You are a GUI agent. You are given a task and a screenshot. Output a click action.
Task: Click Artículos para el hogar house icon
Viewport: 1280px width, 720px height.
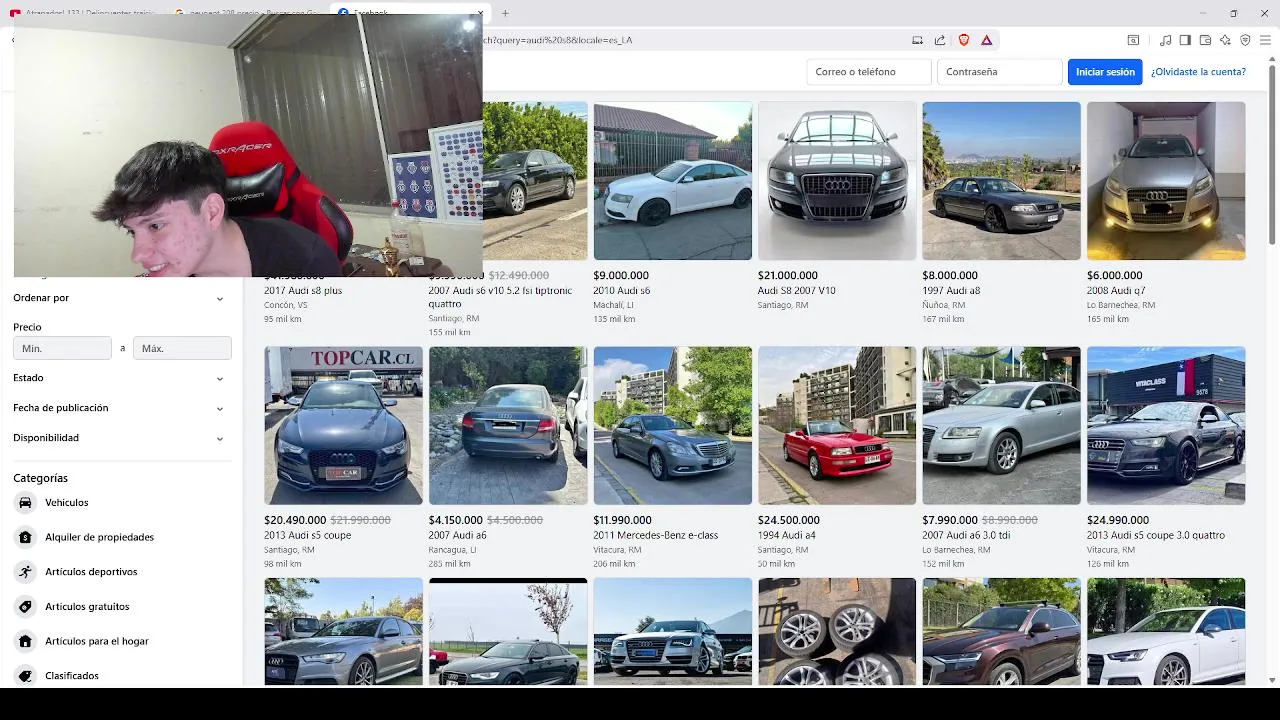point(25,641)
